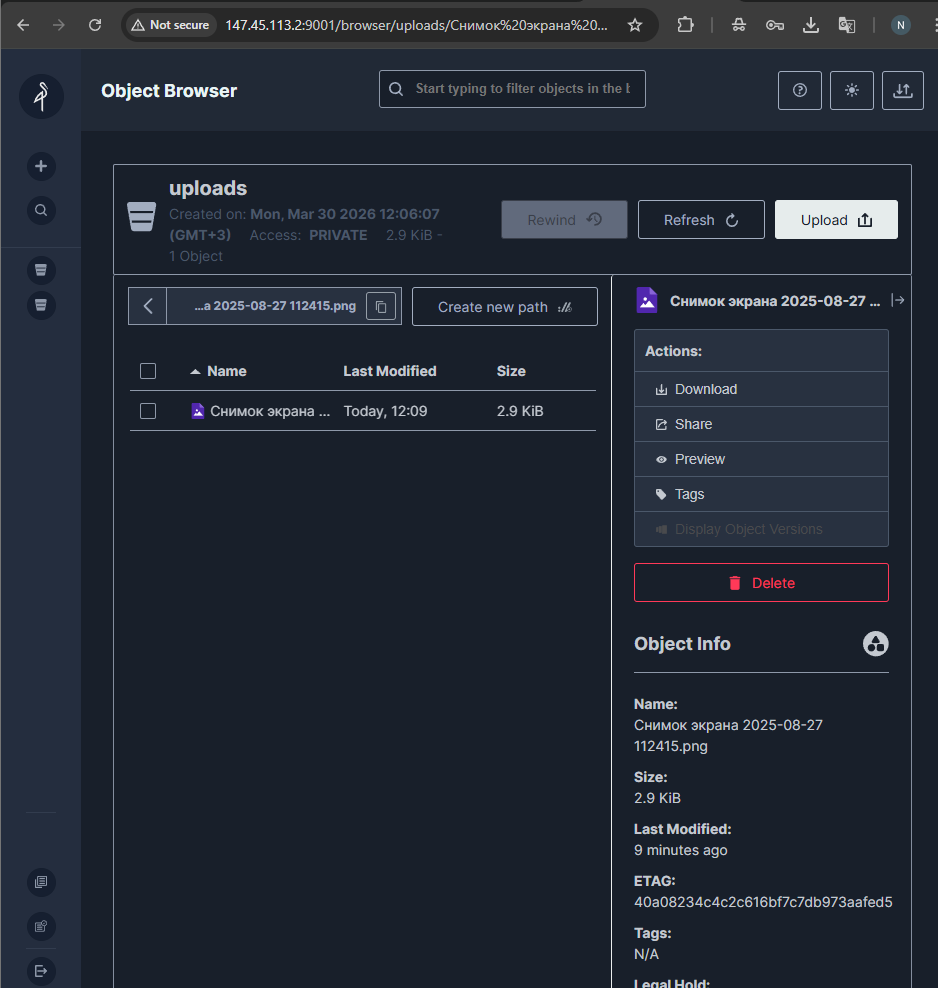Screen dimensions: 938x988
Task: Tick the checkbox for the Снимок экрана row
Action: pos(148,411)
